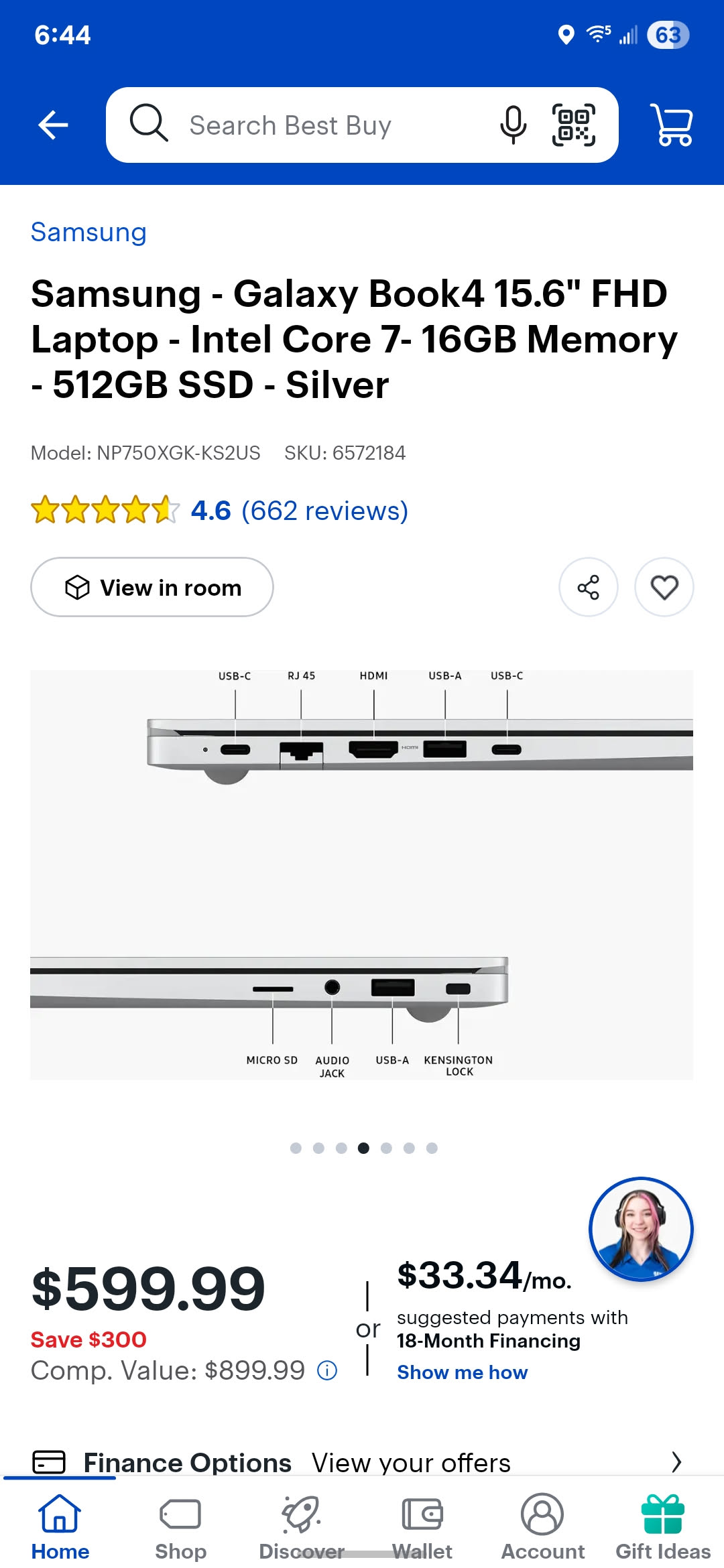724x1568 pixels.
Task: Tap the microphone voice search icon
Action: coord(513,125)
